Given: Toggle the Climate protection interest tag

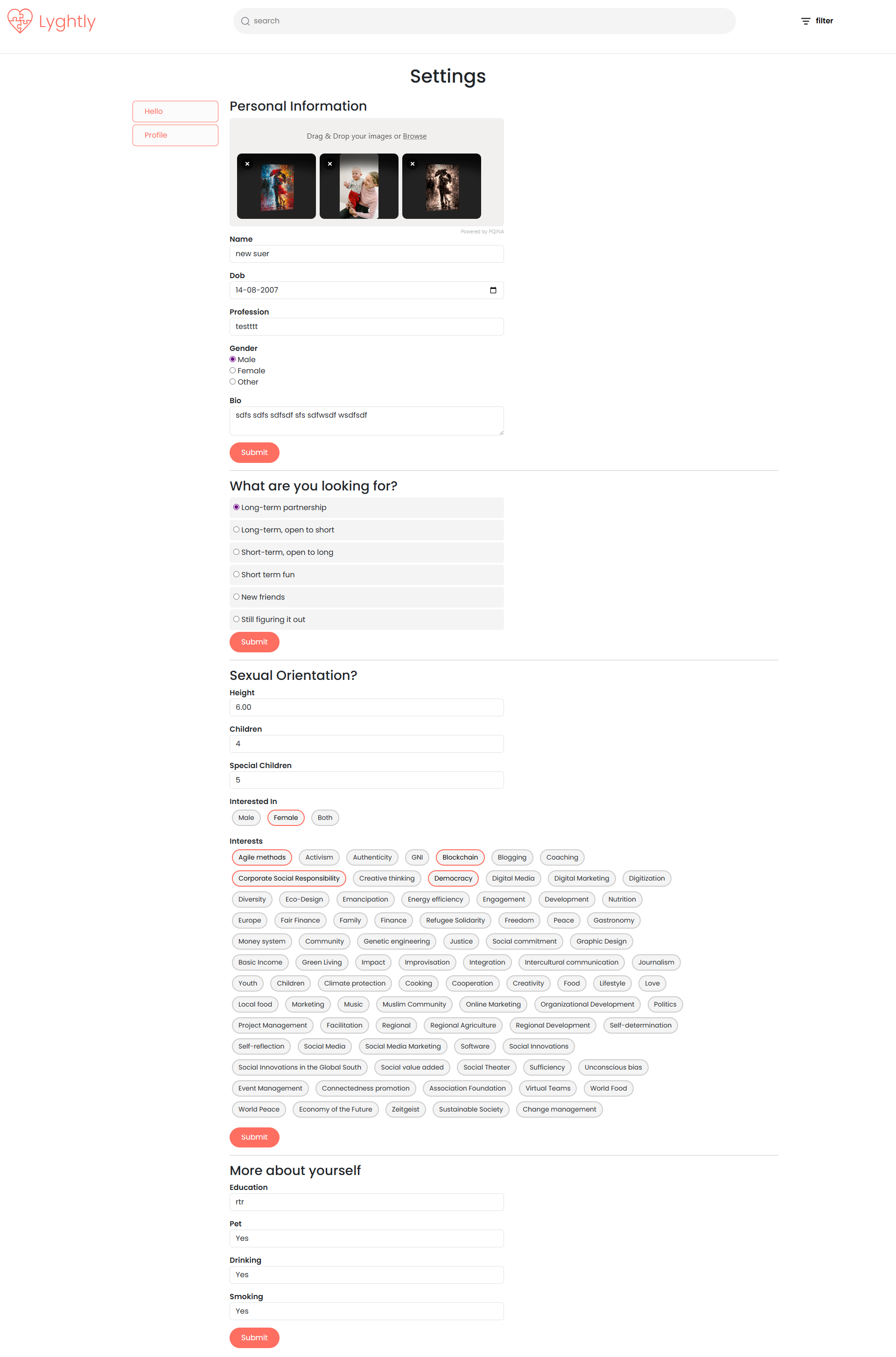Looking at the screenshot, I should click(x=355, y=983).
